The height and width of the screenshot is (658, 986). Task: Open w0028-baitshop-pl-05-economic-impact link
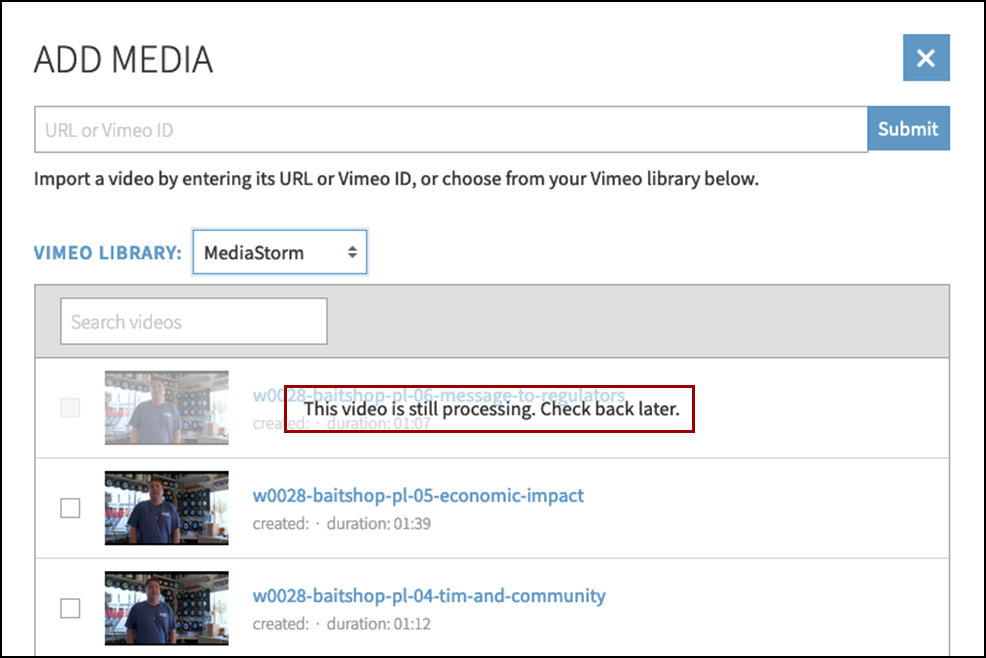click(x=418, y=496)
